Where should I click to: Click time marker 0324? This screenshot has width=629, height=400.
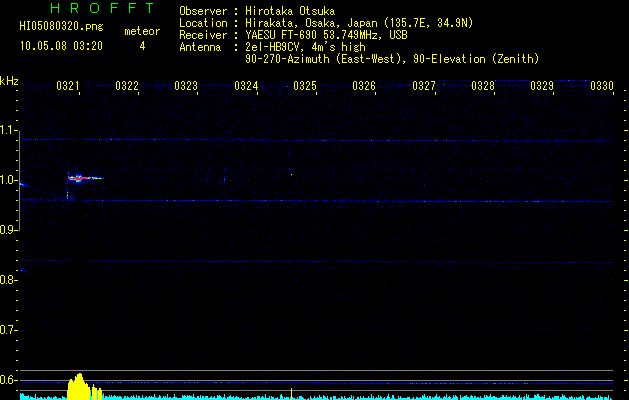[x=246, y=86]
